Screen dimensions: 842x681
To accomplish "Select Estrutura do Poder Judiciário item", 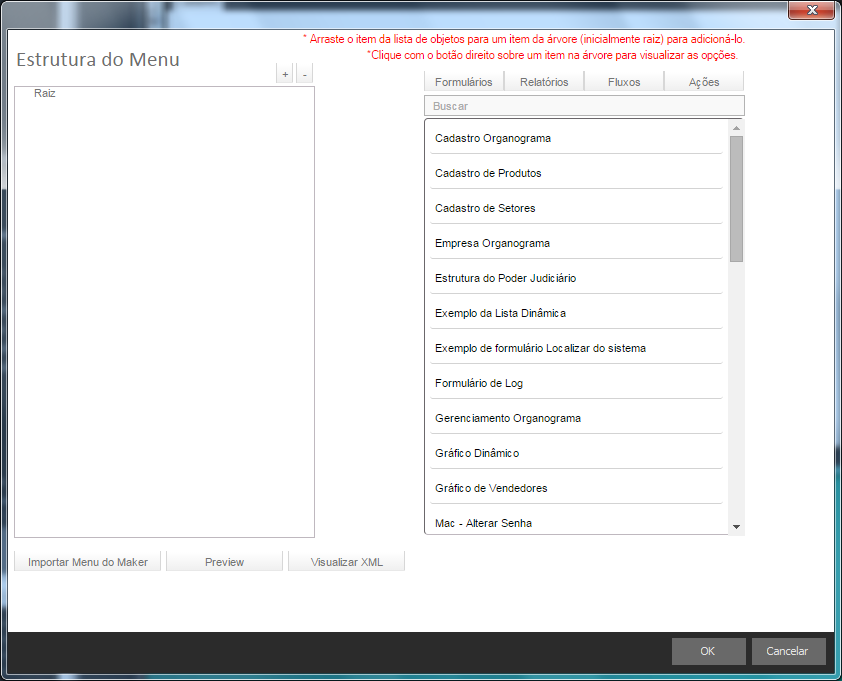I will click(505, 278).
